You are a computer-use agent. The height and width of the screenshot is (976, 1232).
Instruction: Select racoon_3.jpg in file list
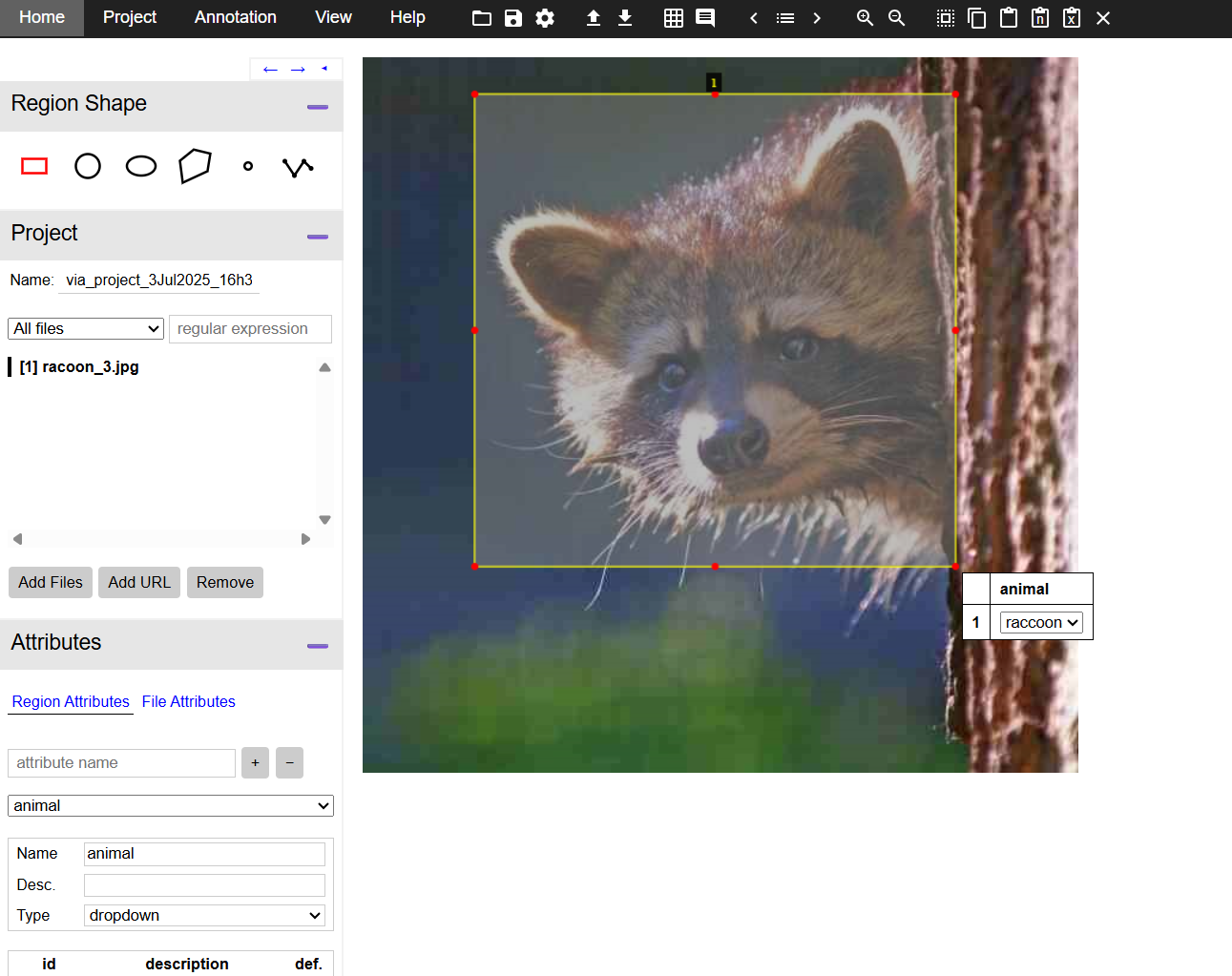(x=80, y=367)
